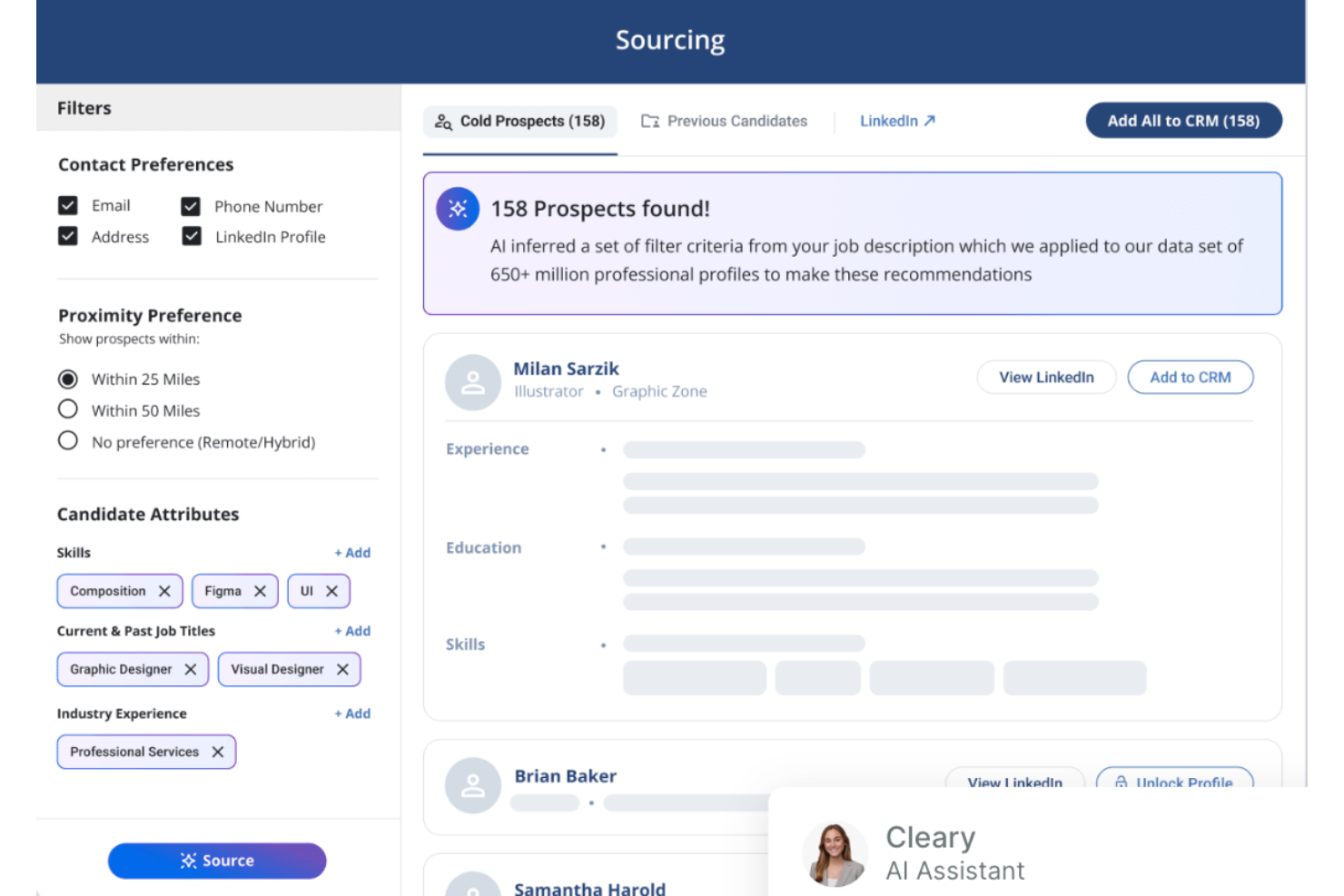The width and height of the screenshot is (1344, 896).
Task: Select Within 50 Miles radio option
Action: click(x=68, y=409)
